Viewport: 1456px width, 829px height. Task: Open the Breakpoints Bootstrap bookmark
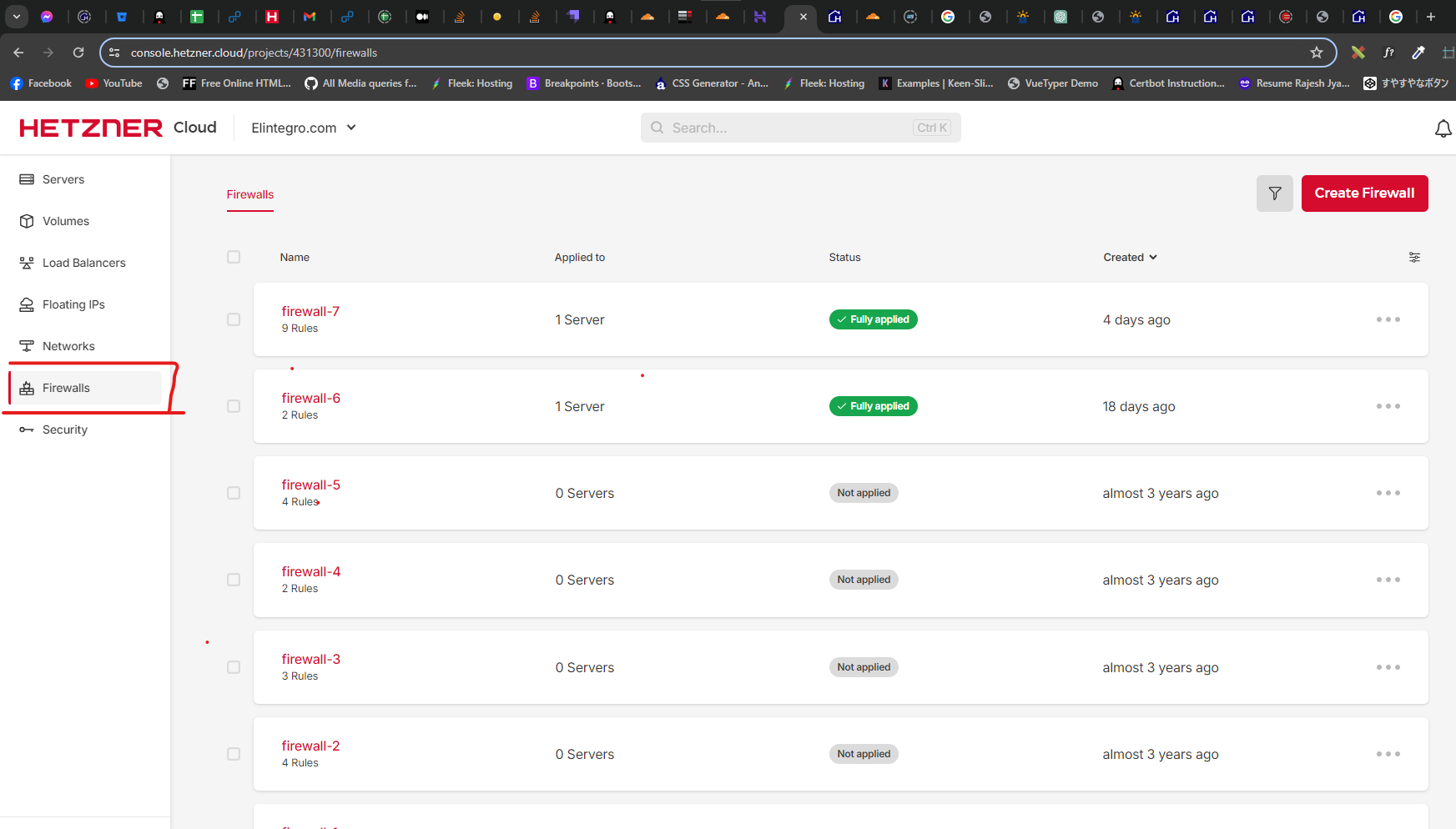tap(584, 83)
